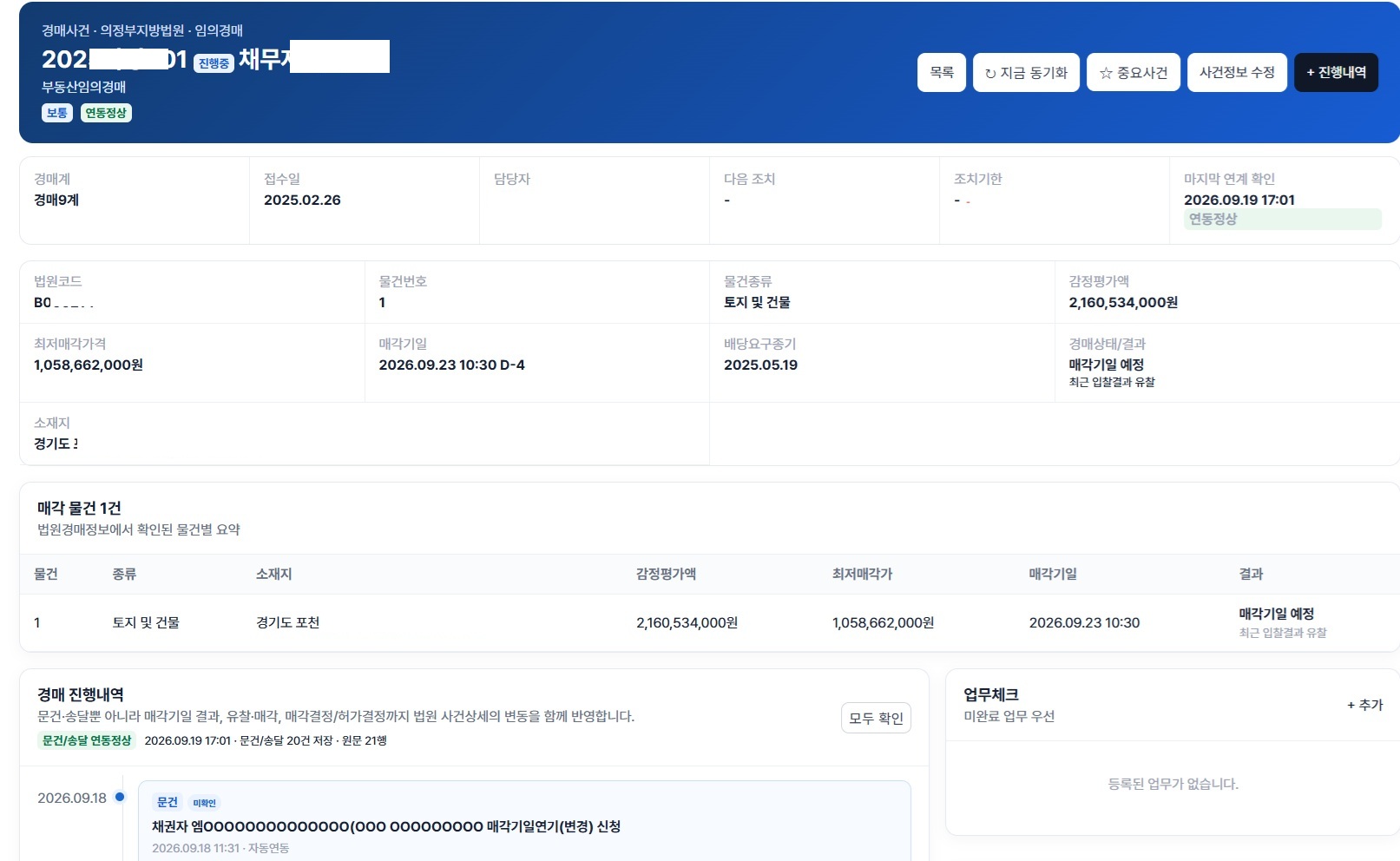
Task: Click the 등록된 업무가 없습니다 message
Action: [1173, 784]
